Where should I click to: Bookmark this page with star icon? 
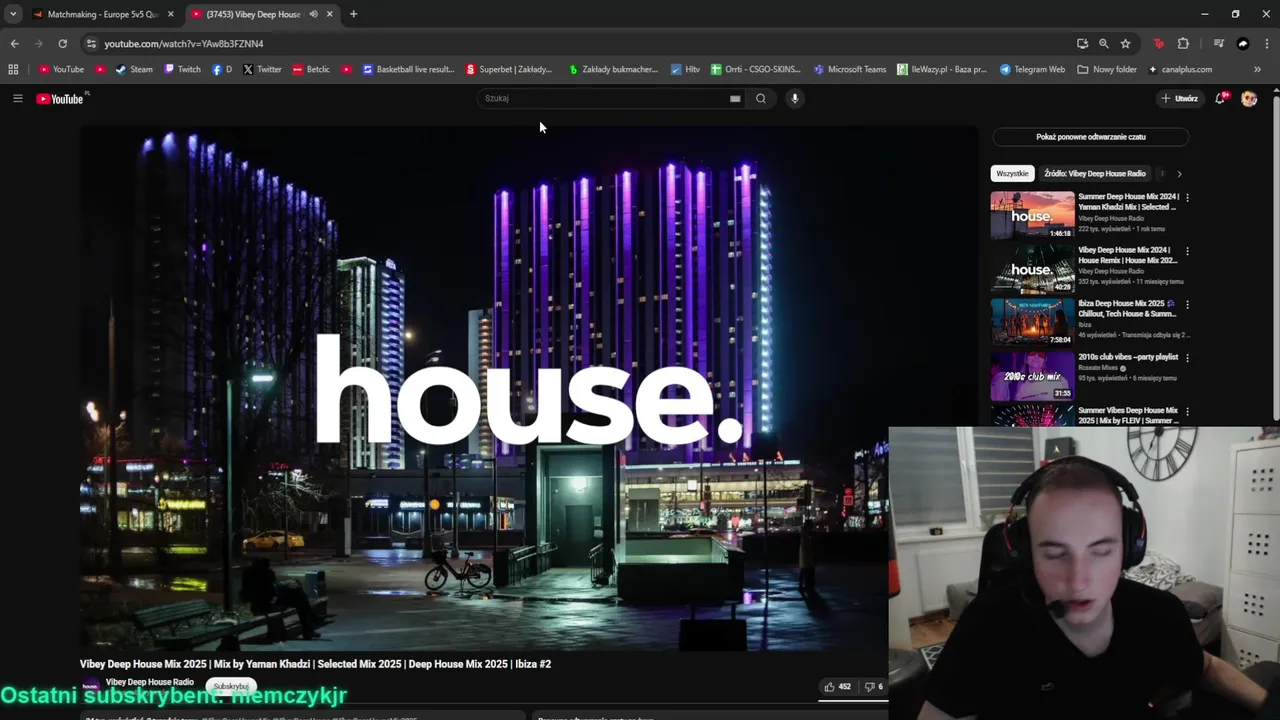[x=1125, y=44]
